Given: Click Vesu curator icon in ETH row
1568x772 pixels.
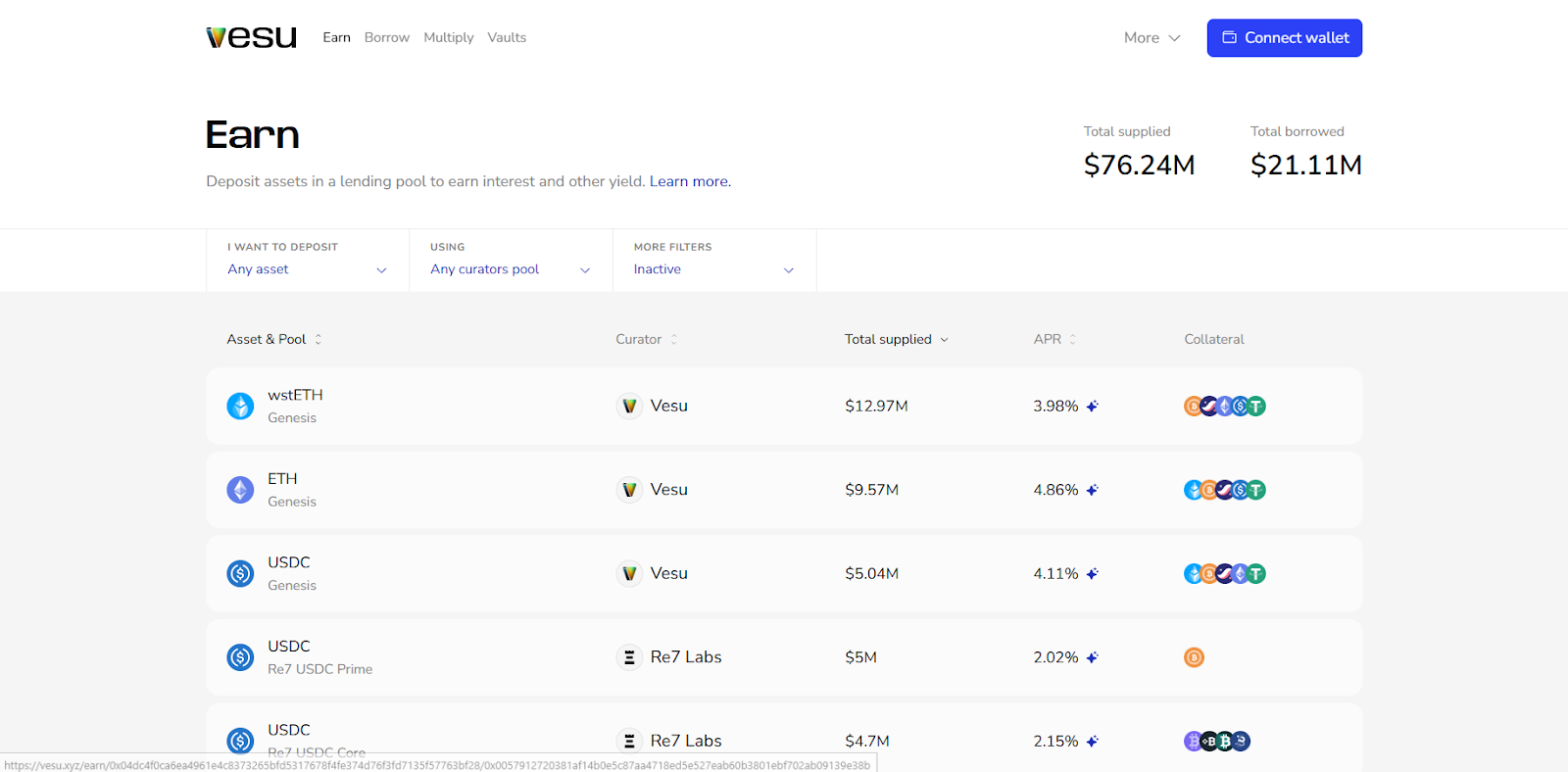Looking at the screenshot, I should click(629, 490).
